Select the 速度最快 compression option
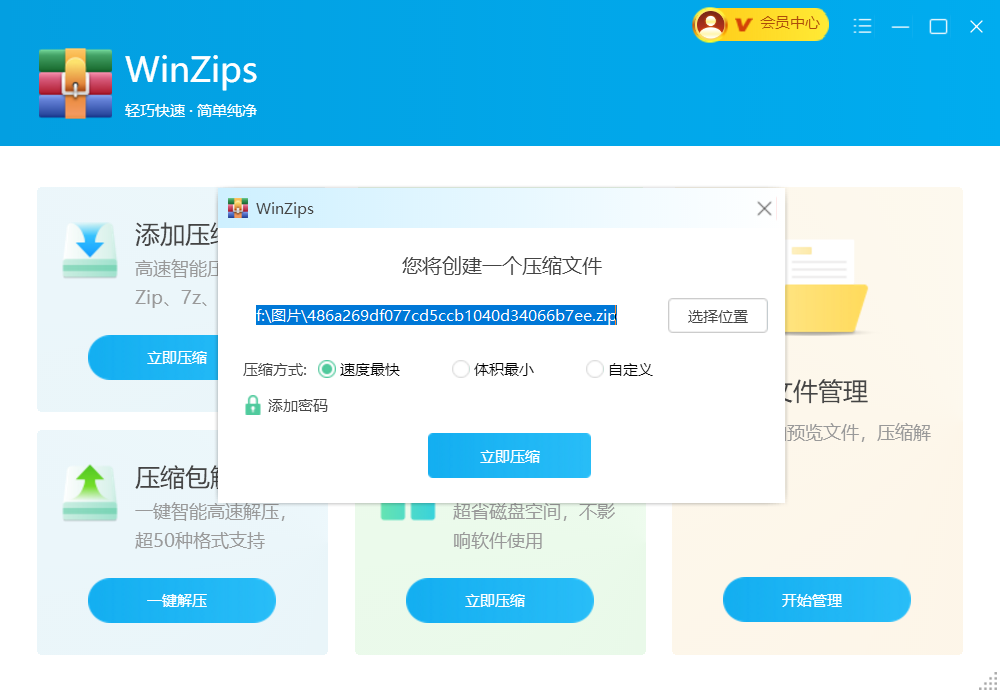 (x=327, y=369)
